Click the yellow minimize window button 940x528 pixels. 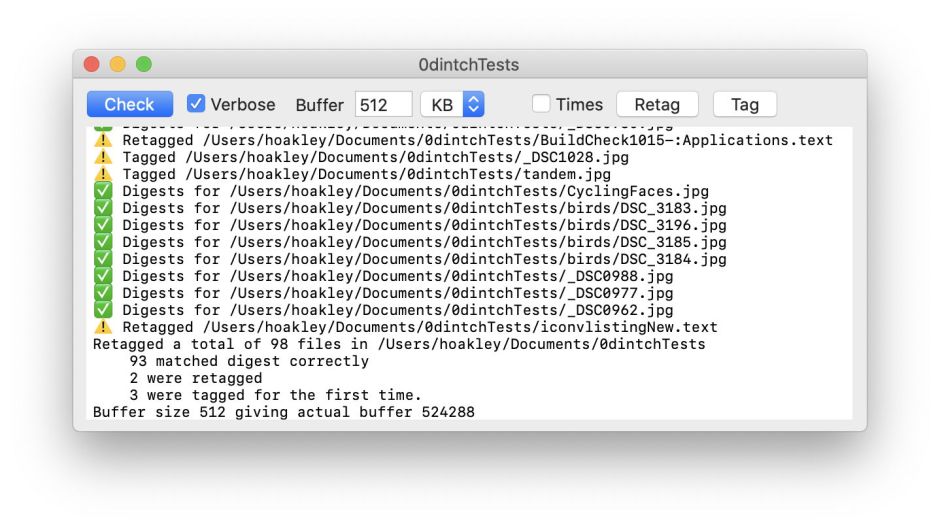coord(118,65)
